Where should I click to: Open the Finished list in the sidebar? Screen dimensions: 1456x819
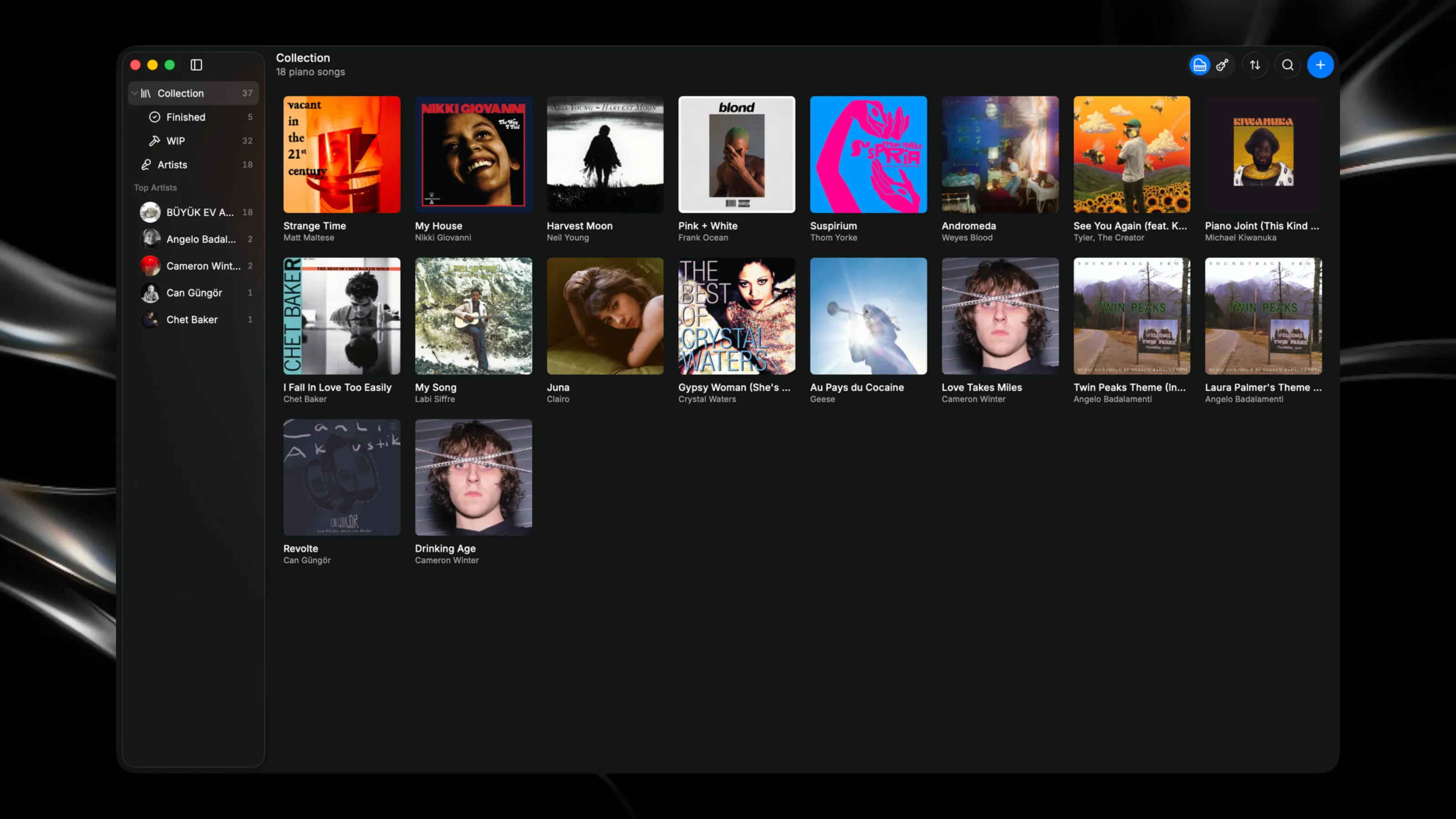pyautogui.click(x=193, y=117)
